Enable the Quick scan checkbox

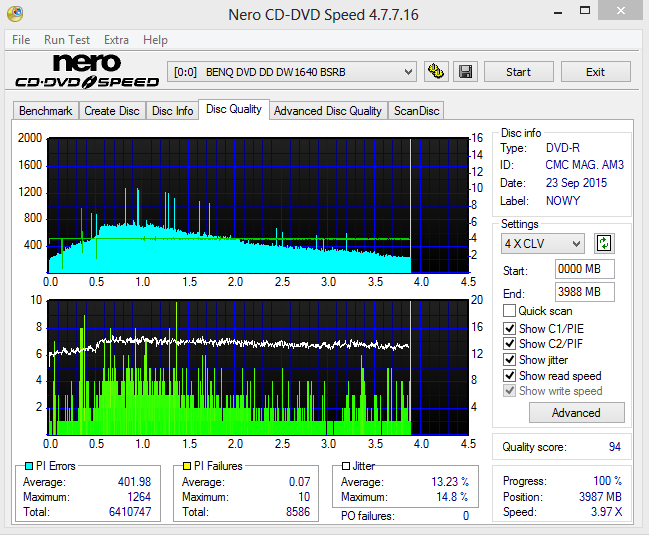click(x=509, y=310)
